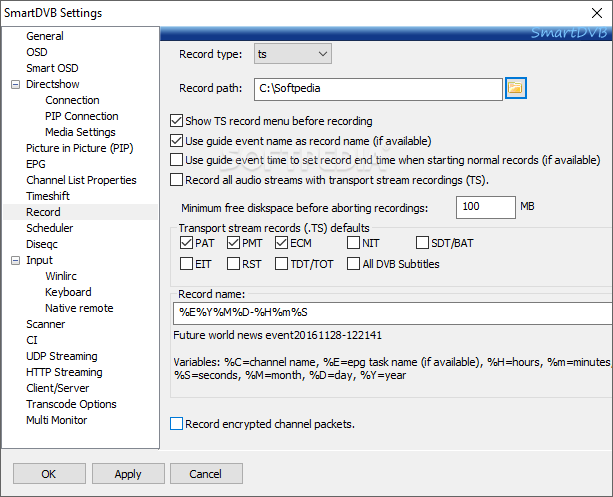613x497 pixels.
Task: Open Multi Monitor settings
Action: pyautogui.click(x=56, y=420)
